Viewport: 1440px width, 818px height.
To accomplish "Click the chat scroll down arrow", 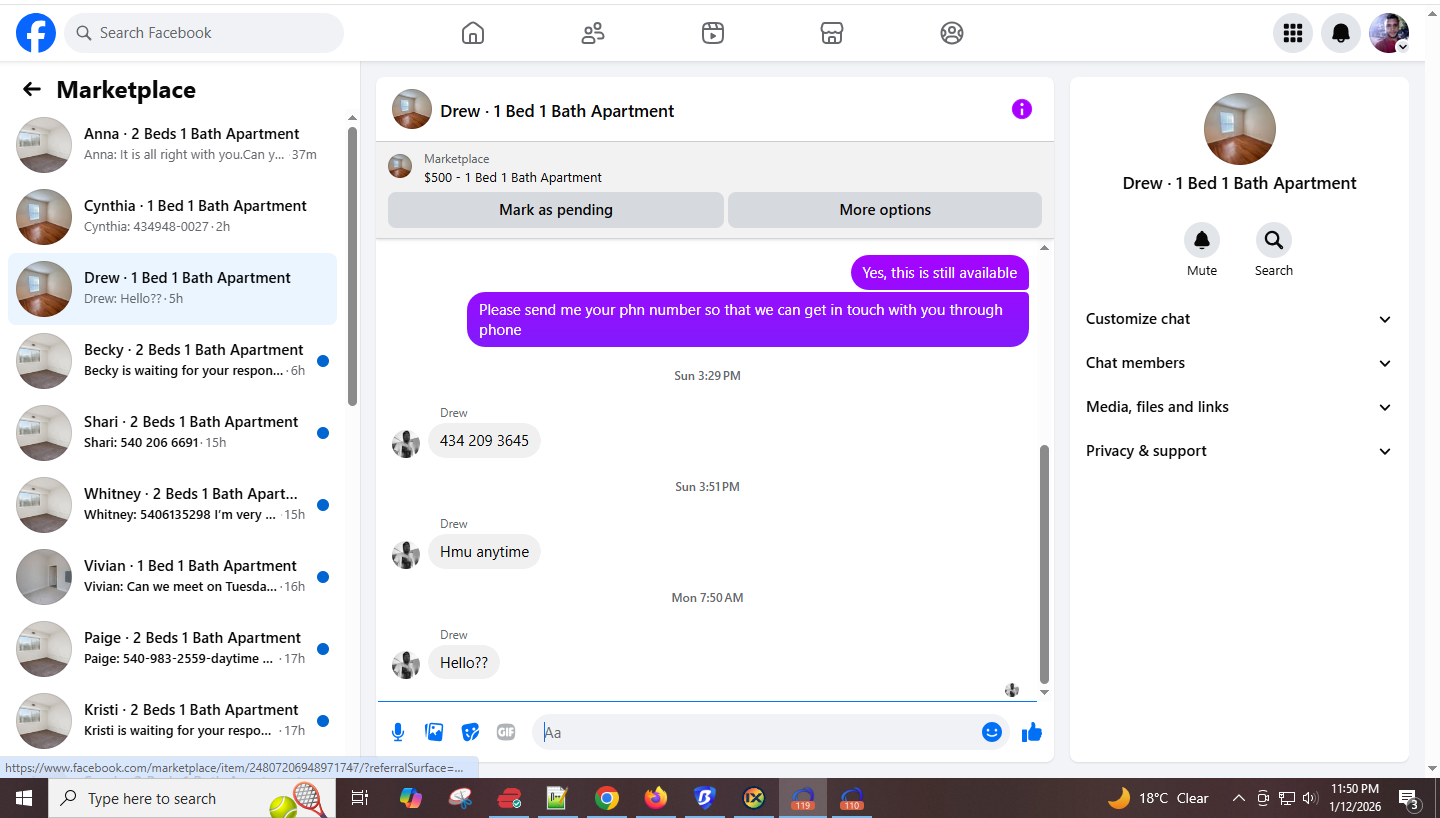I will (x=1045, y=692).
